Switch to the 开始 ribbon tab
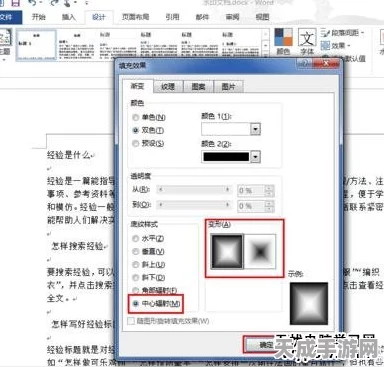 coord(38,17)
